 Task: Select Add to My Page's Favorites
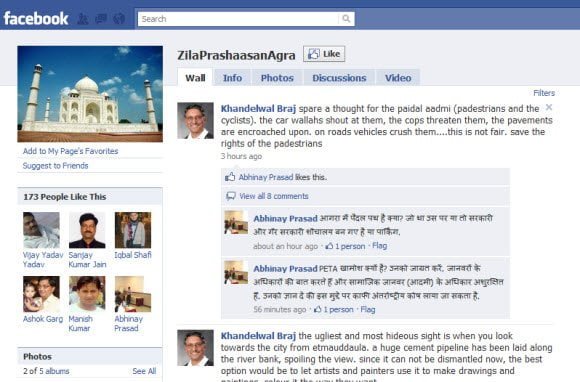[x=70, y=151]
